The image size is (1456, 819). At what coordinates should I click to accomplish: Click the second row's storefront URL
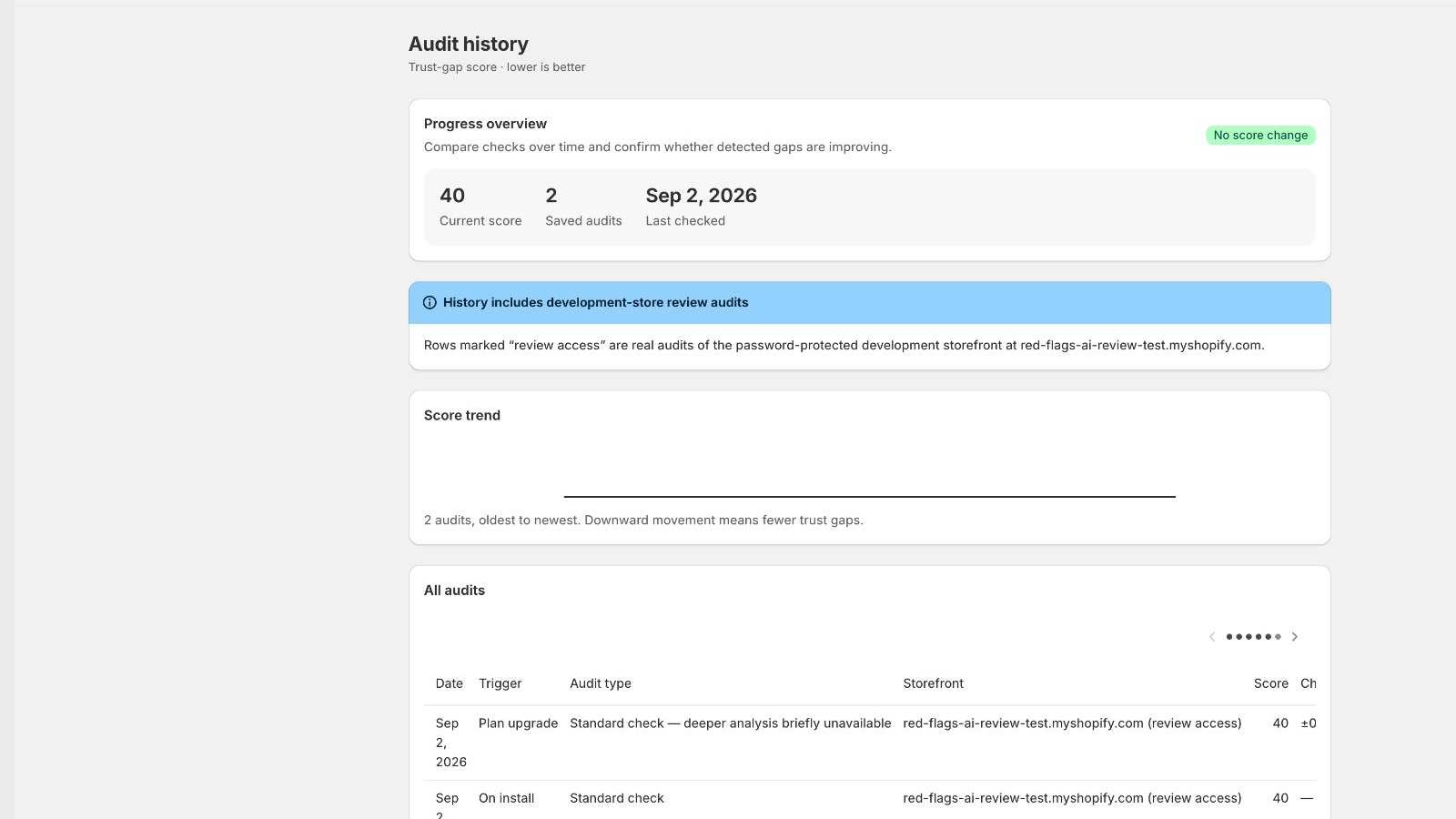(1023, 798)
